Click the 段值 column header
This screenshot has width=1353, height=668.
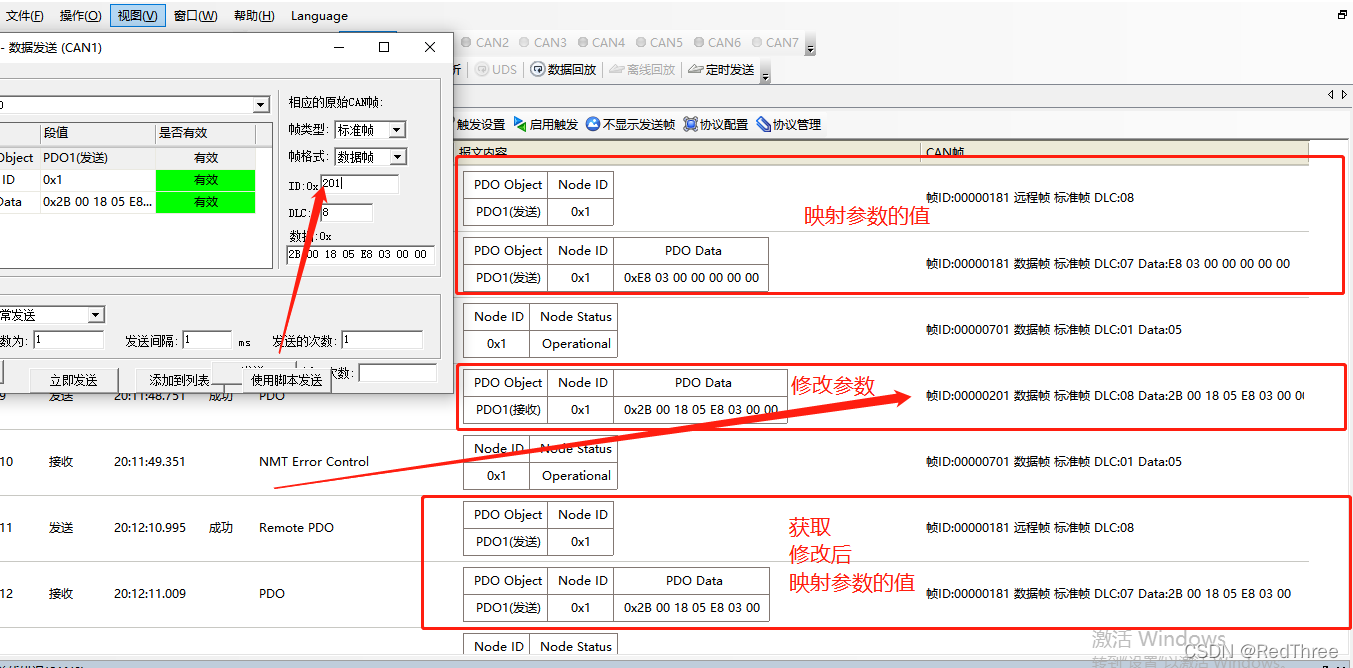point(97,133)
